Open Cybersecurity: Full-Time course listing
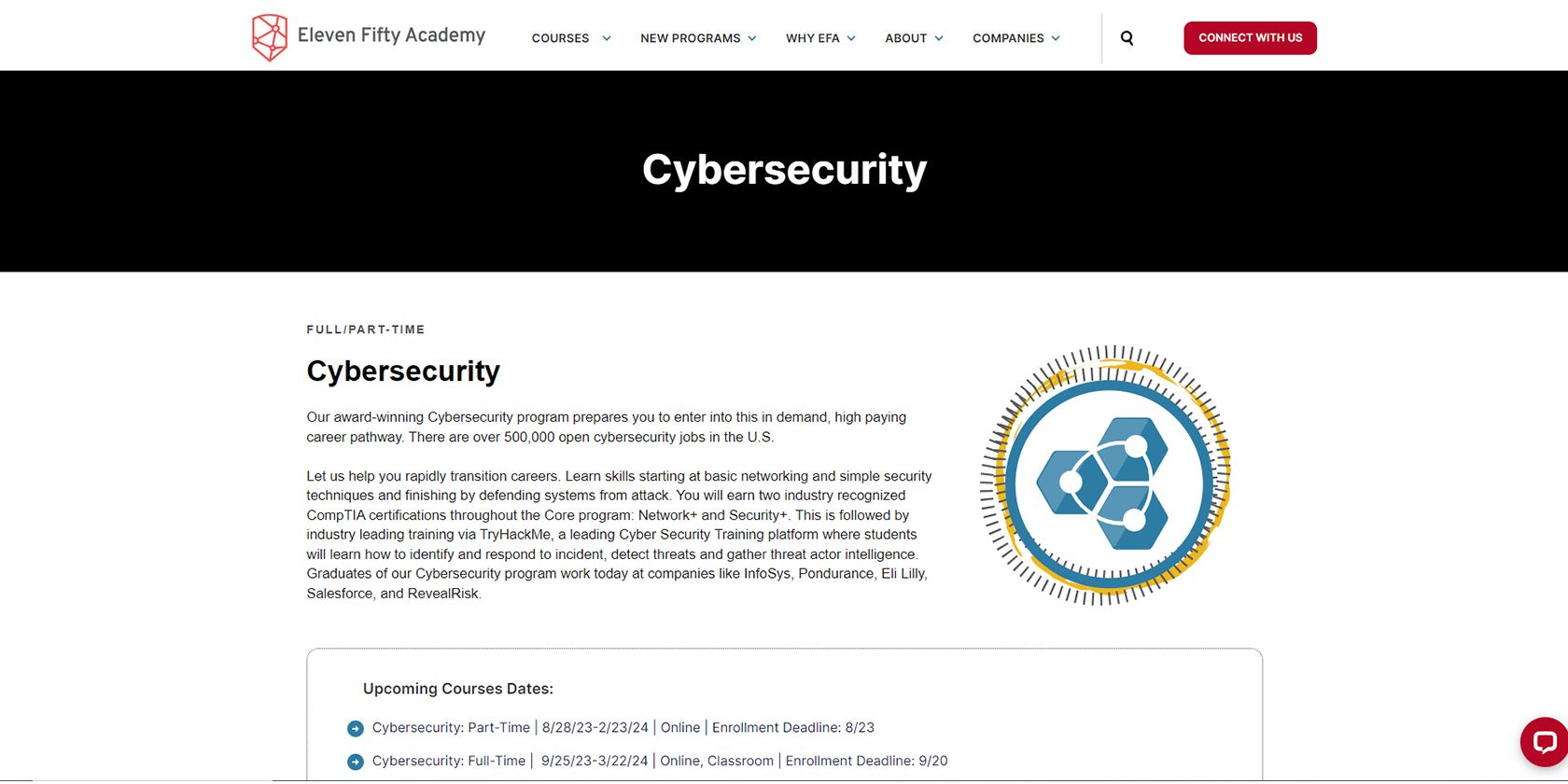1568x784 pixels. [x=449, y=762]
